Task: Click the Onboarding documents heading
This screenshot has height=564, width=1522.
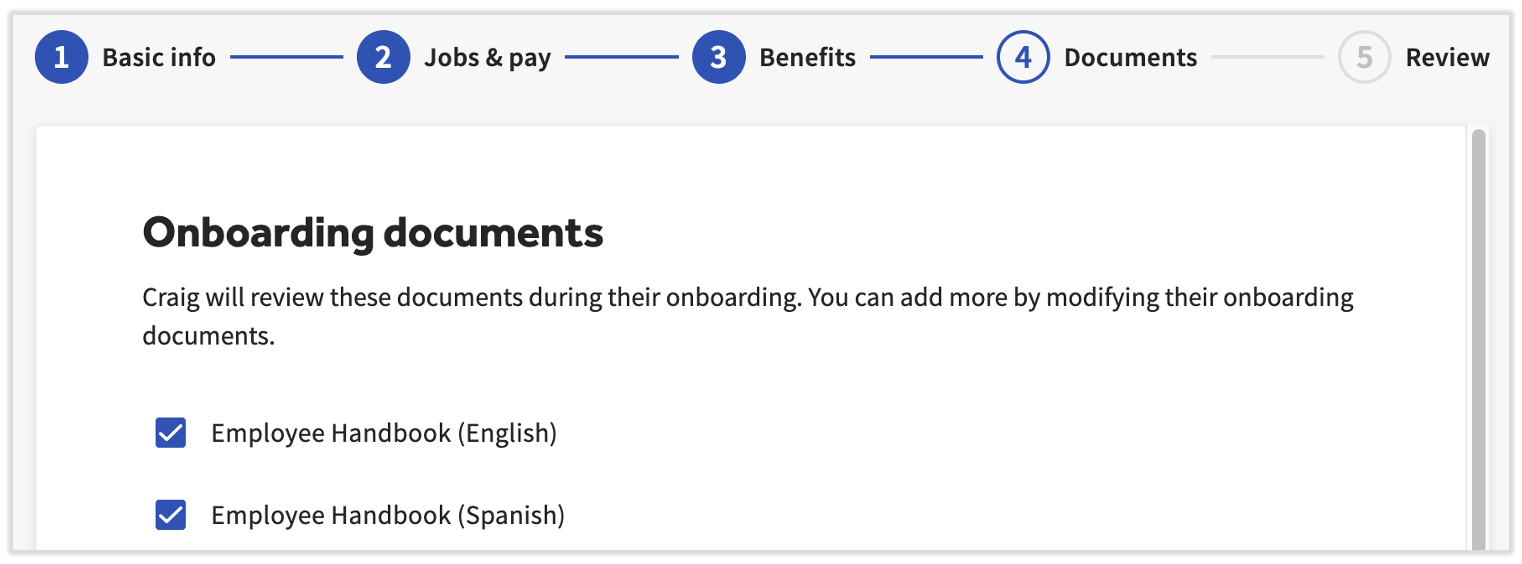Action: [373, 233]
